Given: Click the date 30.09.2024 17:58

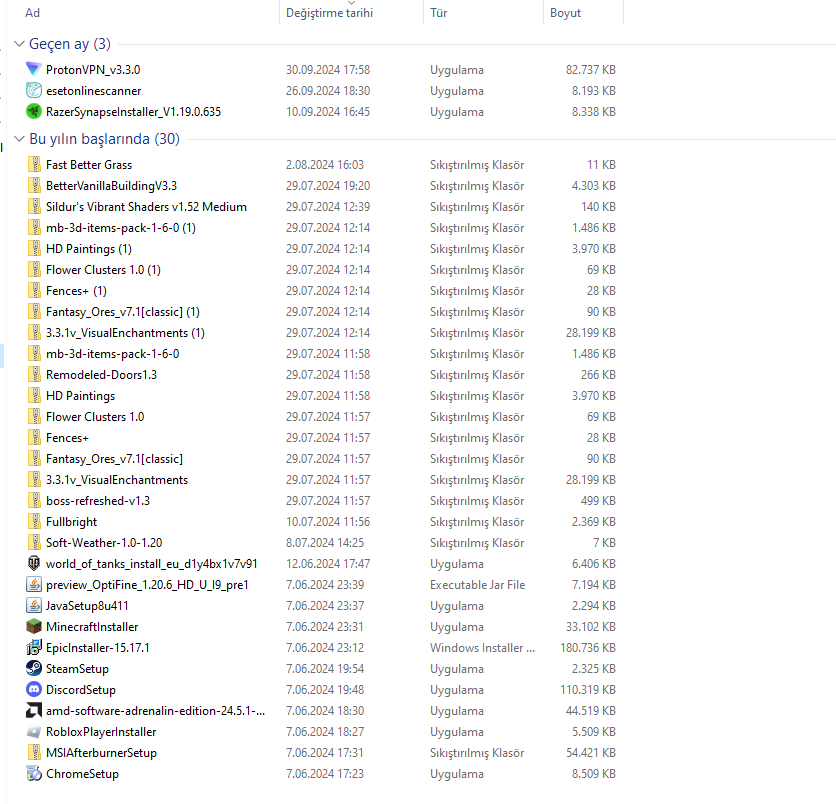Looking at the screenshot, I should pyautogui.click(x=328, y=70).
